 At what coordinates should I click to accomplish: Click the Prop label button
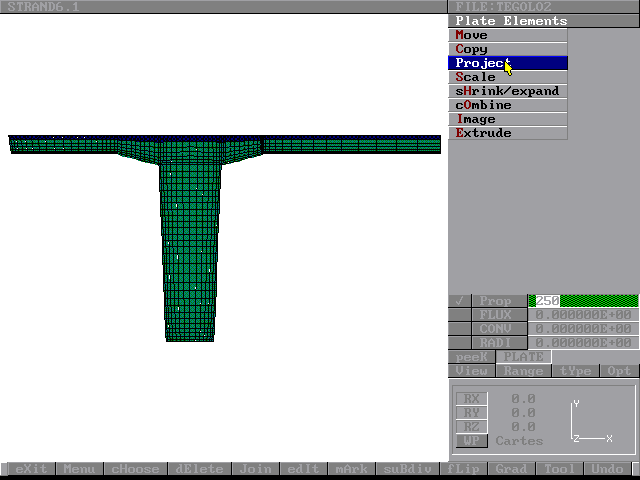(x=500, y=301)
